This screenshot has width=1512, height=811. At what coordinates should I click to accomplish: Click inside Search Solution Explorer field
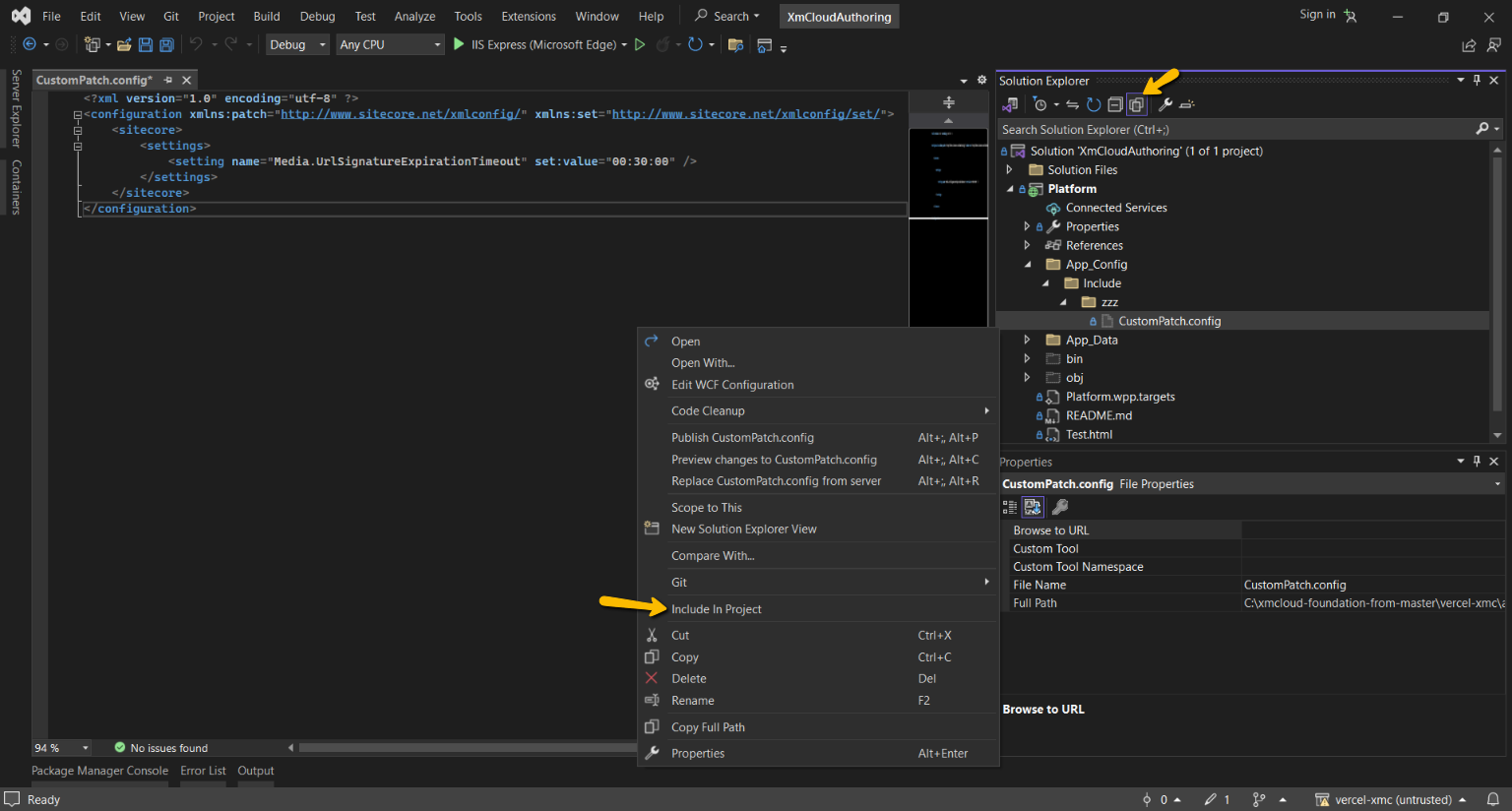1235,129
